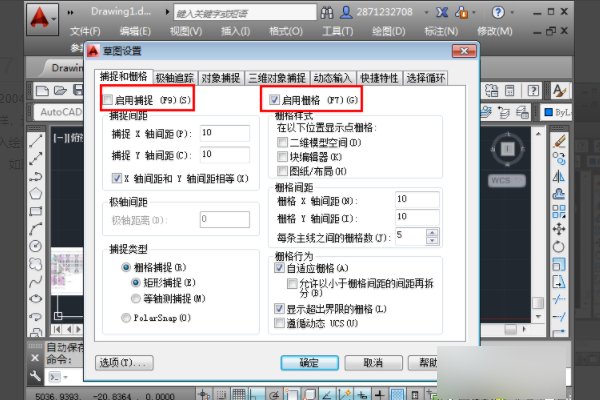600x400 pixels.
Task: Expand the user account 2871232708 dropdown
Action: [426, 13]
